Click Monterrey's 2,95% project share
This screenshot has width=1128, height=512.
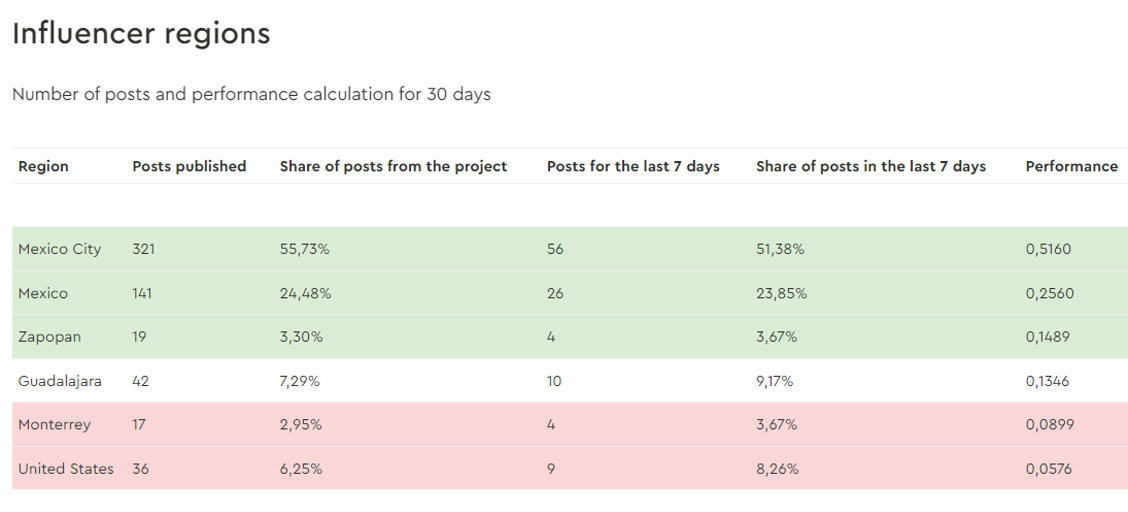[x=301, y=425]
